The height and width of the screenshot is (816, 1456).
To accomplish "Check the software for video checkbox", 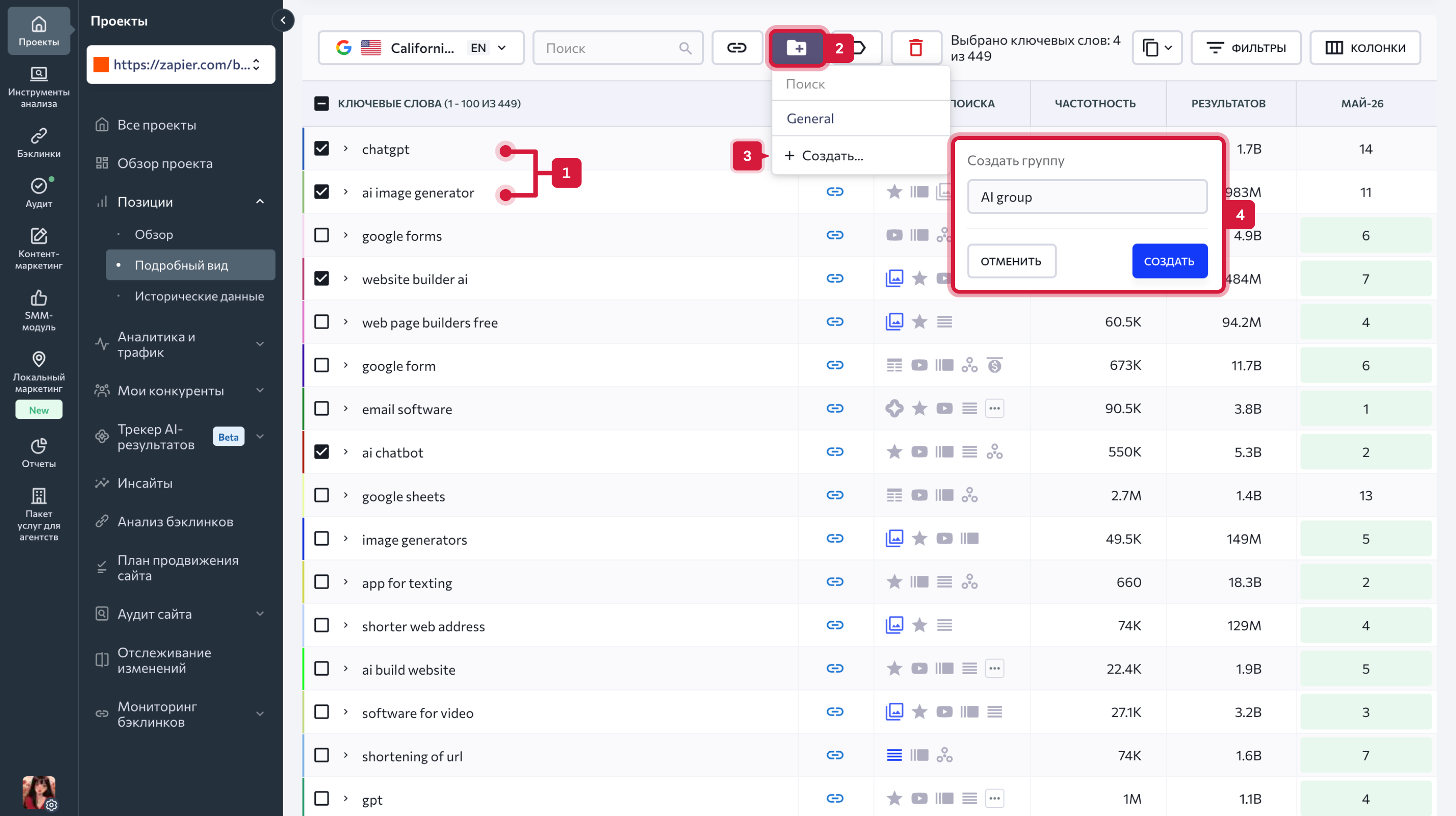I will [x=321, y=712].
